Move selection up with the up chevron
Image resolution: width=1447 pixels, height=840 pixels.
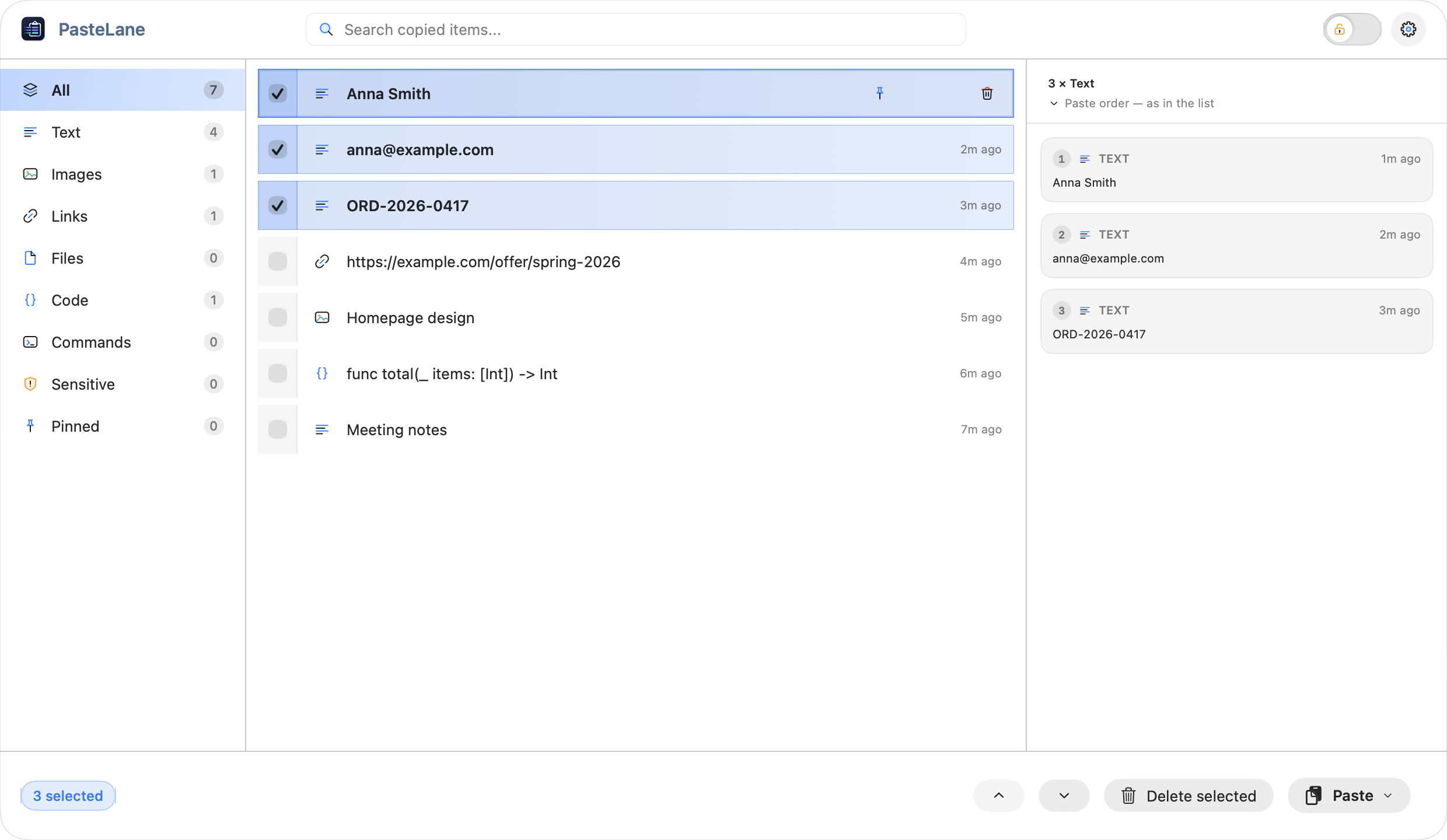[x=998, y=796]
